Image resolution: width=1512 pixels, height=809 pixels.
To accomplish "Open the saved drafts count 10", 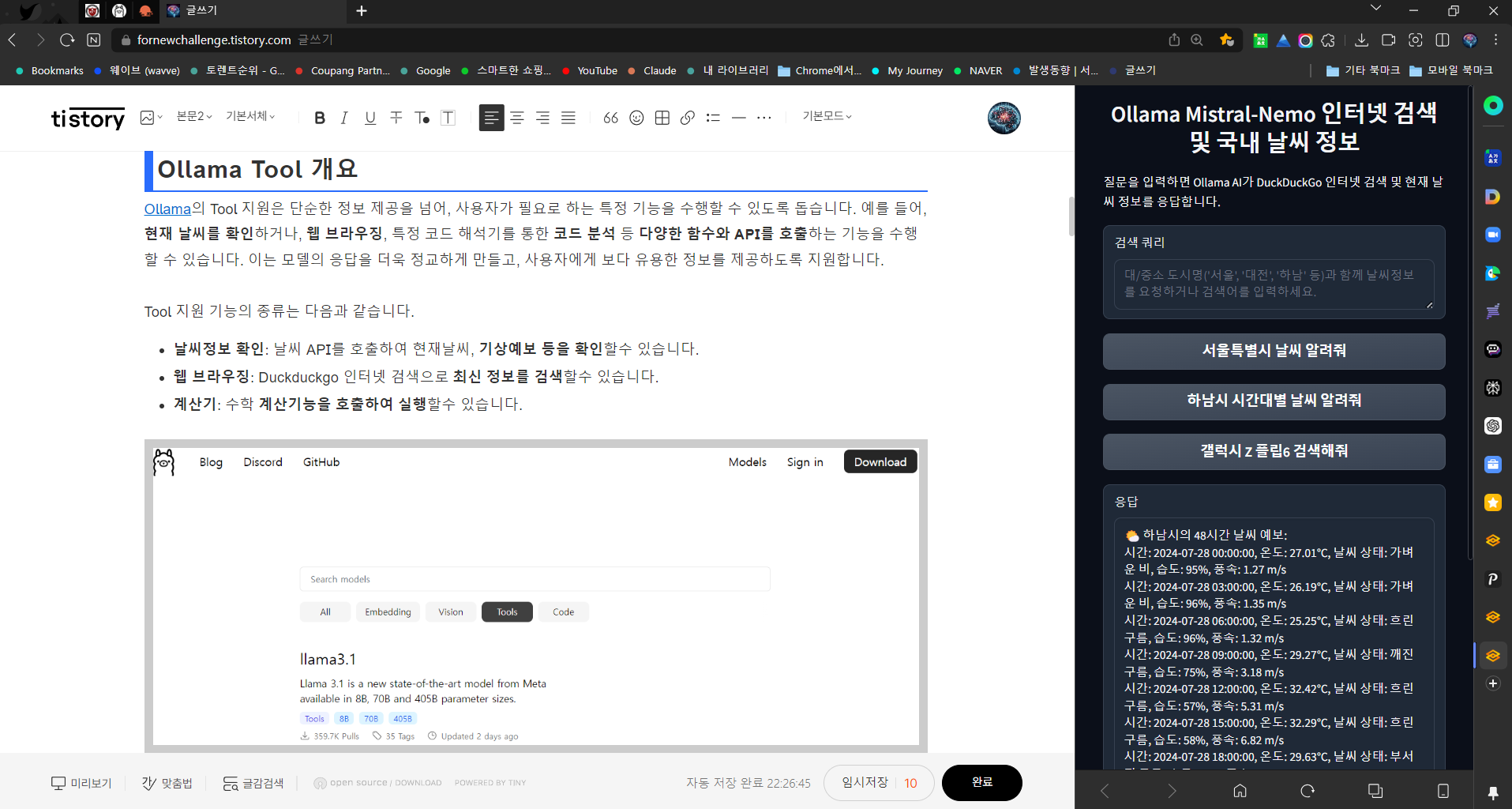I will [910, 783].
